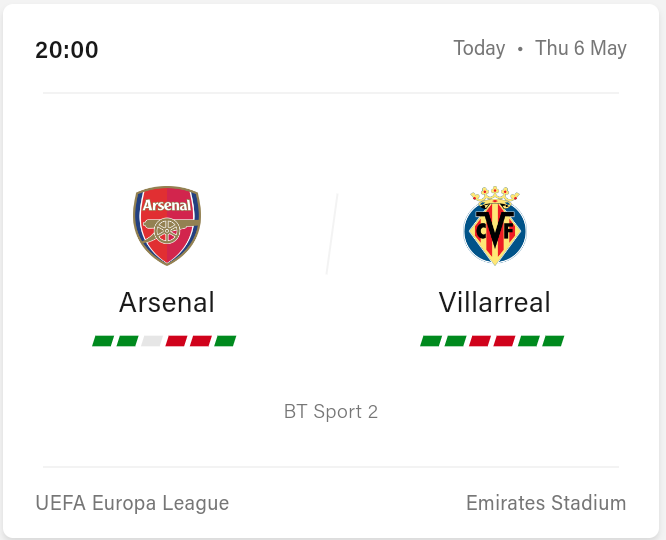Image resolution: width=666 pixels, height=540 pixels.
Task: Click Villarreal's leftmost green form bar
Action: [431, 341]
